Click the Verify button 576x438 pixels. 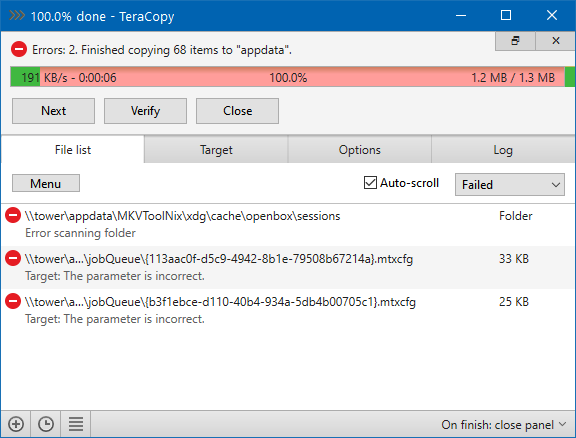click(x=145, y=111)
